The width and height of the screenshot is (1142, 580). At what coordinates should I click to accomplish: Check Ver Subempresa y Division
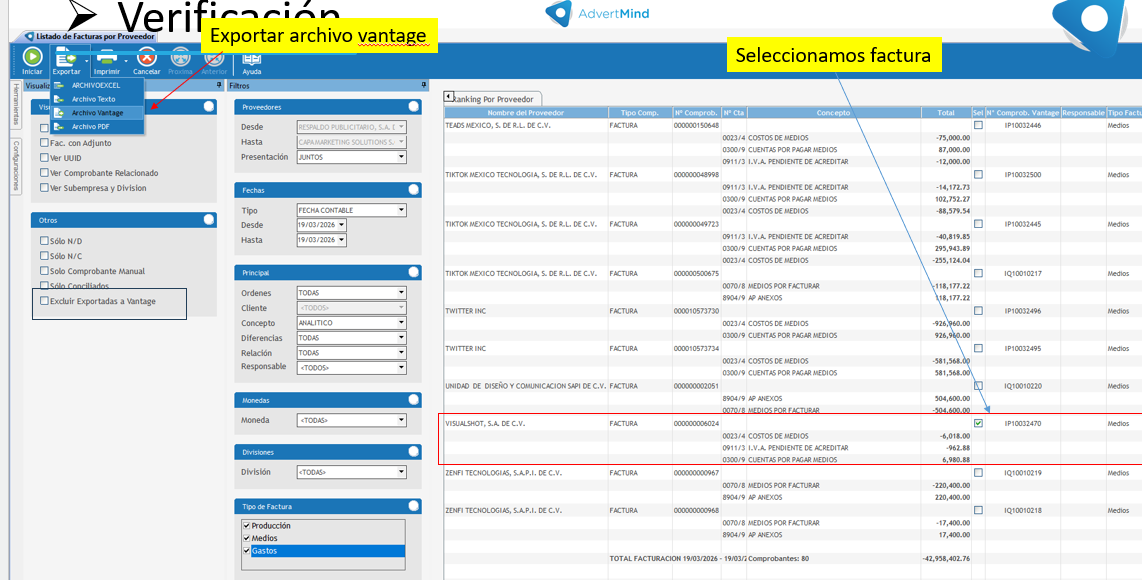click(44, 188)
